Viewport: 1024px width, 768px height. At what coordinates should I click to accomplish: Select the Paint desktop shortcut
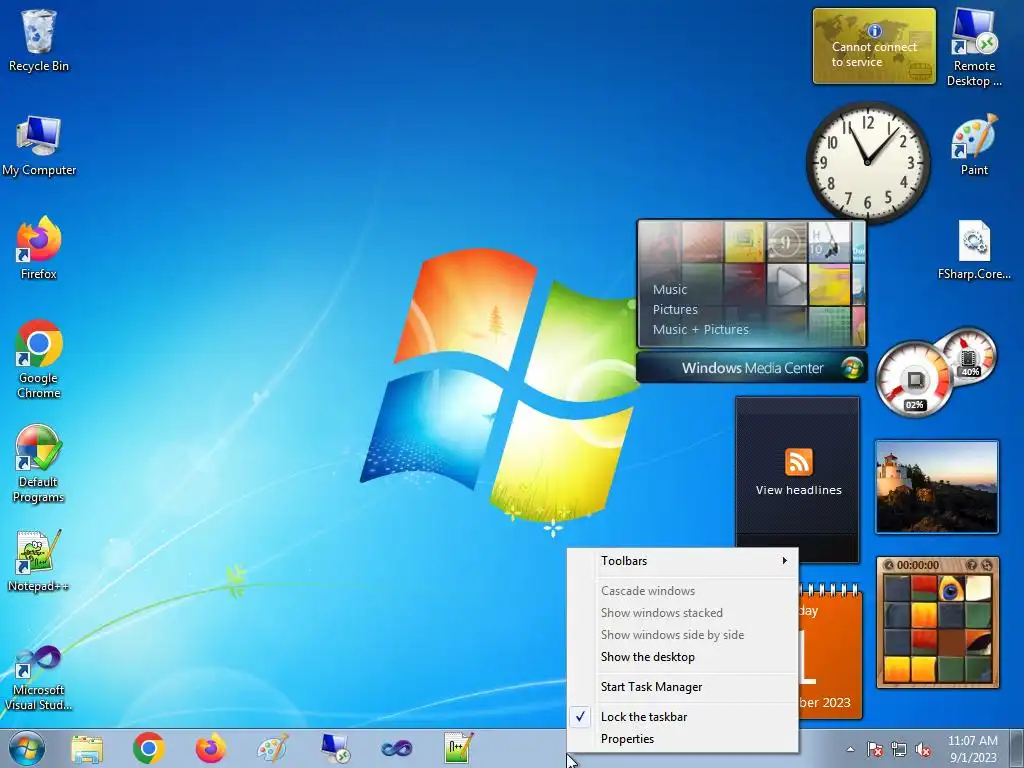tap(974, 145)
